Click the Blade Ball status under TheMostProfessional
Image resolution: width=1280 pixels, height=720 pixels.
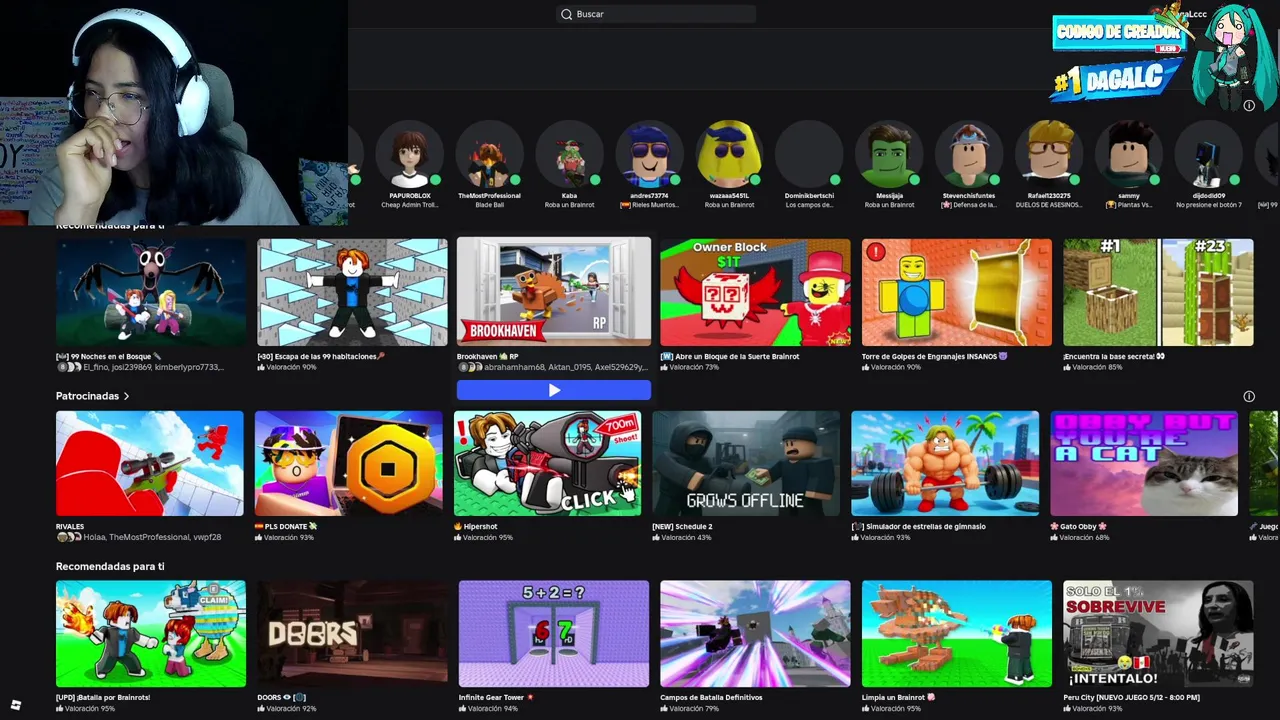(x=489, y=205)
